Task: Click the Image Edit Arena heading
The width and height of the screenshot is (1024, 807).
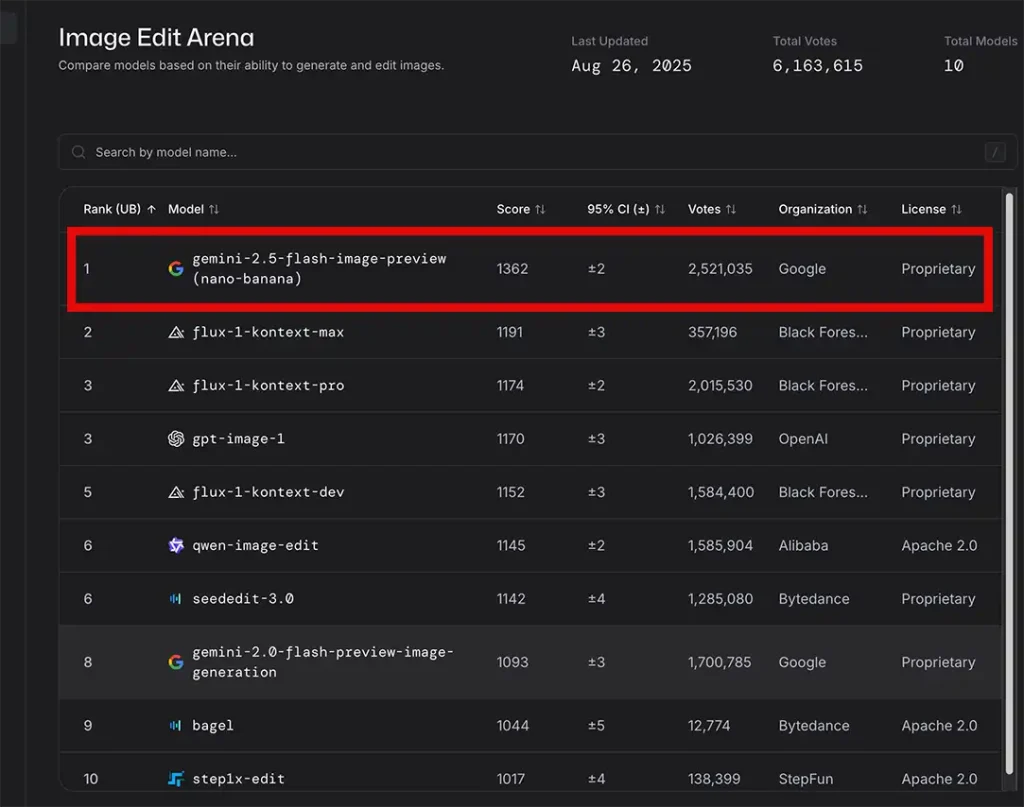Action: point(156,38)
